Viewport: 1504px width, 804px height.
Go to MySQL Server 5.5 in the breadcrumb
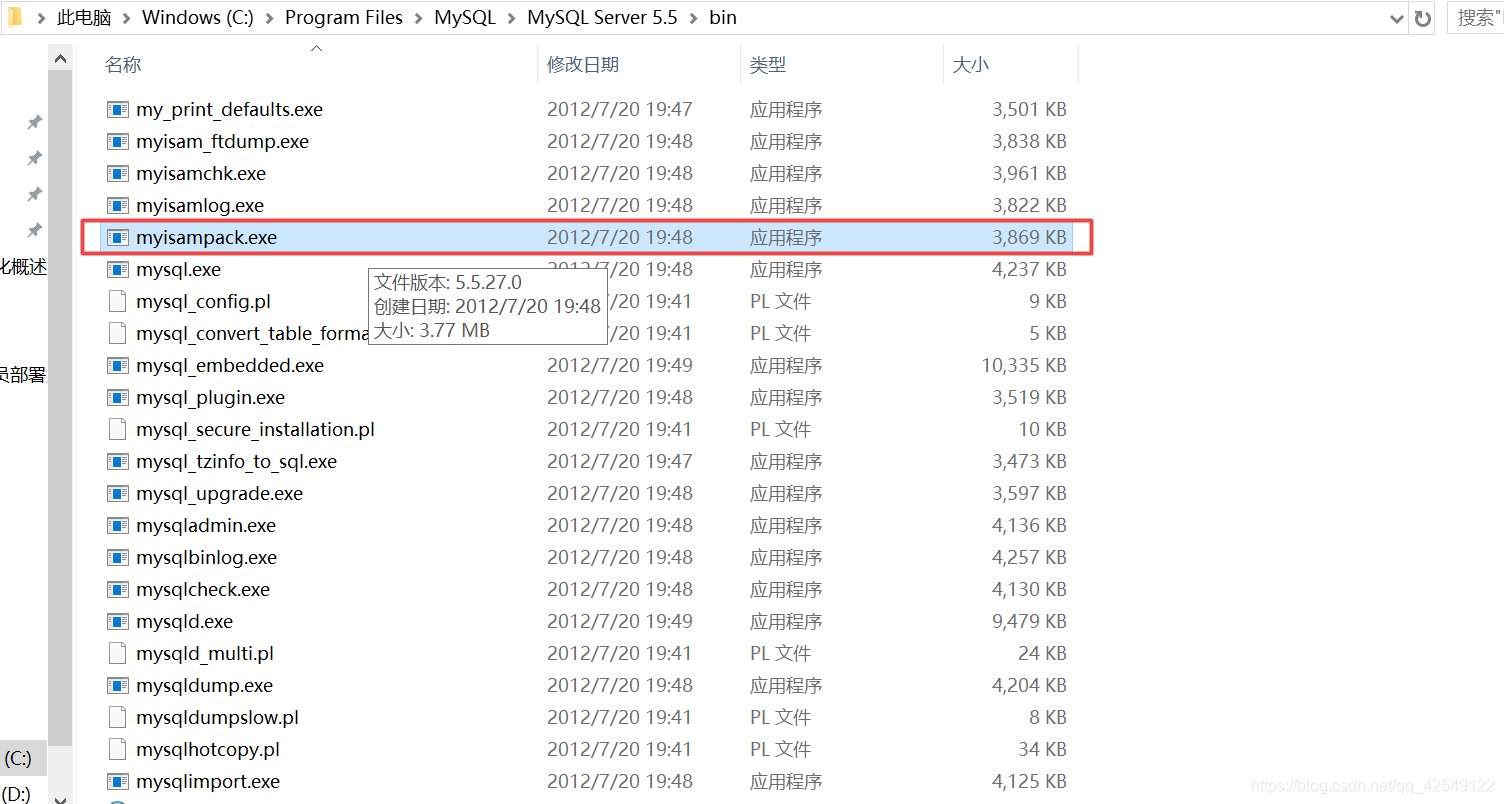coord(602,18)
